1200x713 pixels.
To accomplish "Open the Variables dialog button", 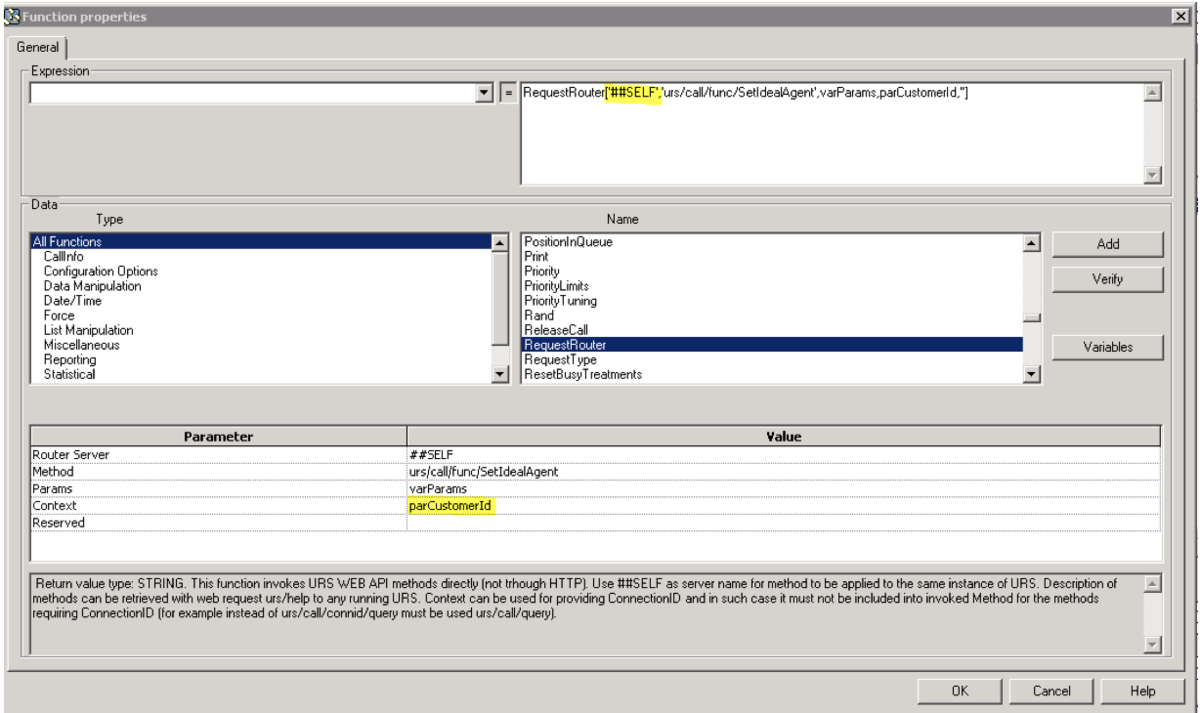I will pos(1106,347).
